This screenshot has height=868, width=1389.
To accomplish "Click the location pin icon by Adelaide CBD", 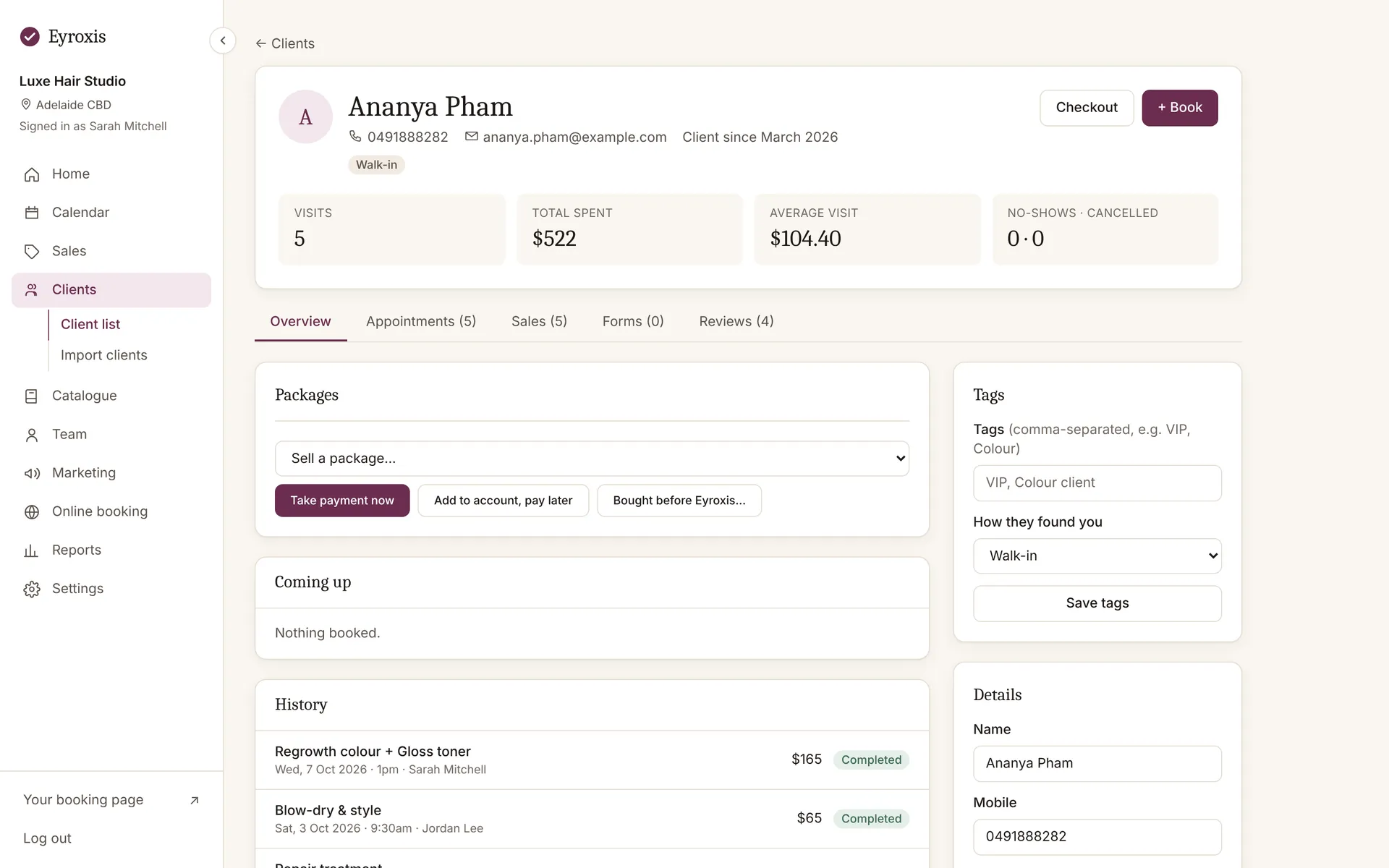I will (x=26, y=104).
